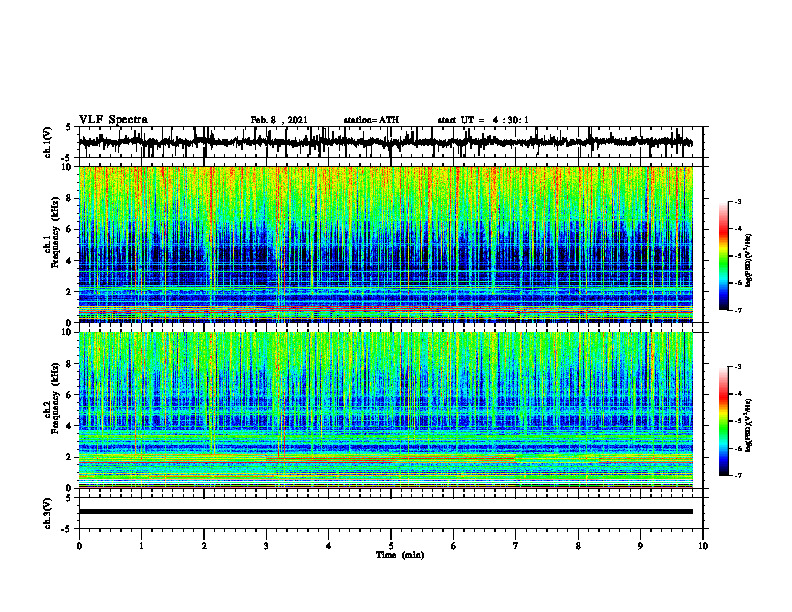This screenshot has width=792, height=612.
Task: Click tick label "4" on the Time axis
Action: pyautogui.click(x=328, y=546)
